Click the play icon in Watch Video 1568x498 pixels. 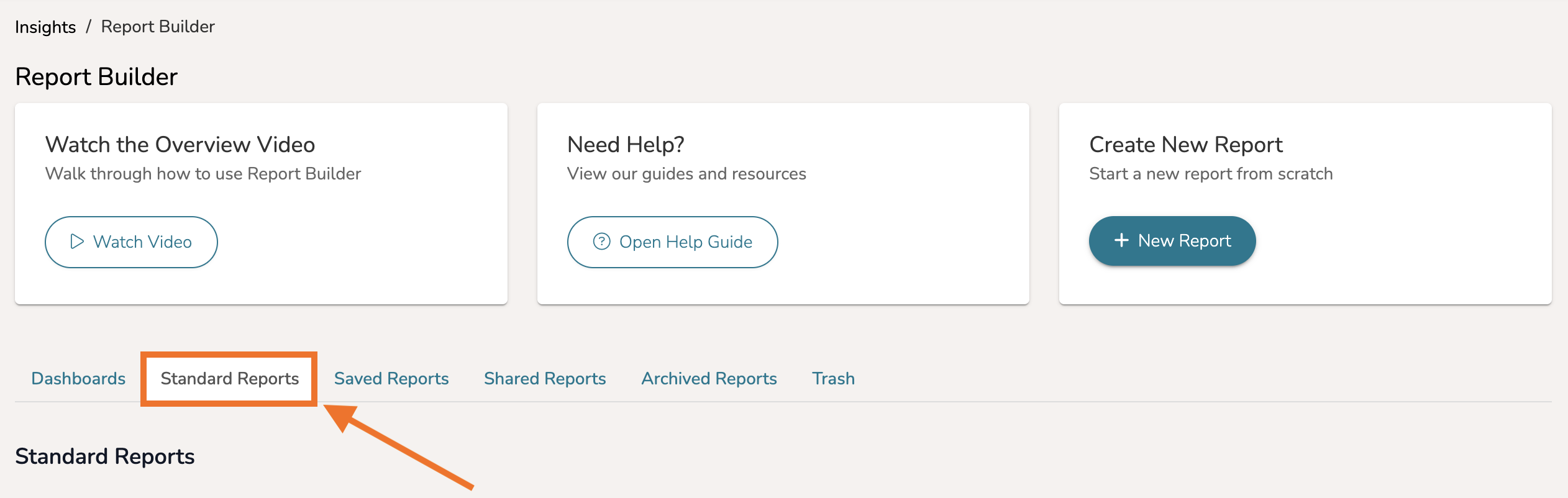(77, 242)
